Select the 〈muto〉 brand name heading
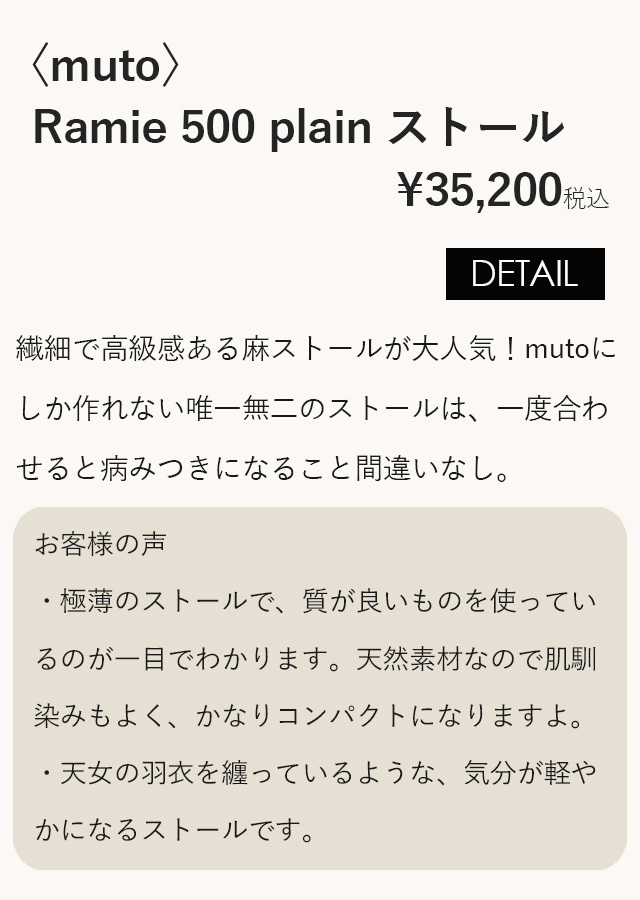This screenshot has width=640, height=900. click(106, 65)
